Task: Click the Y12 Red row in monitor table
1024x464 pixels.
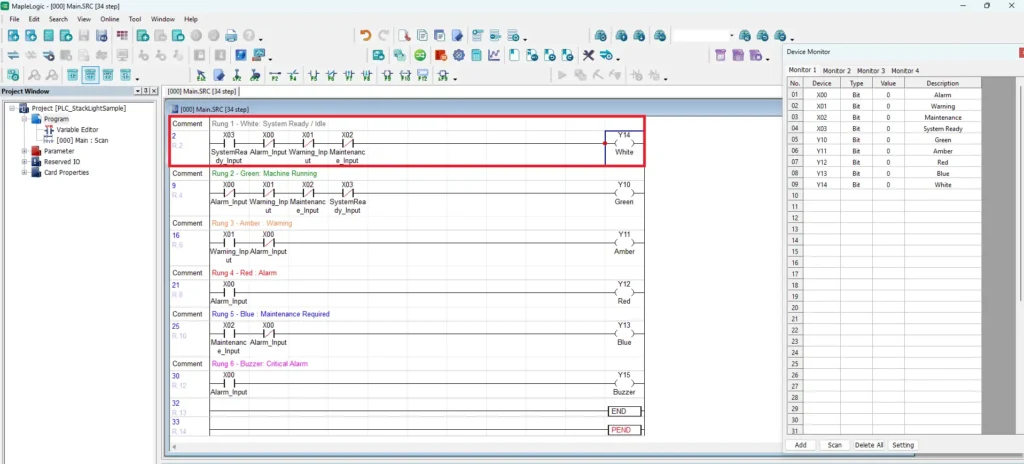Action: point(884,162)
